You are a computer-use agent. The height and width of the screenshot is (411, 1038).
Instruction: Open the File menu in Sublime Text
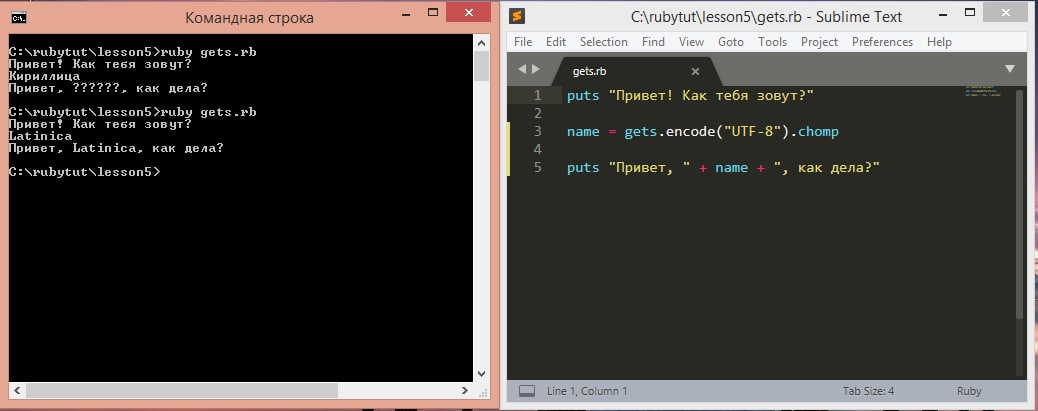pos(523,42)
